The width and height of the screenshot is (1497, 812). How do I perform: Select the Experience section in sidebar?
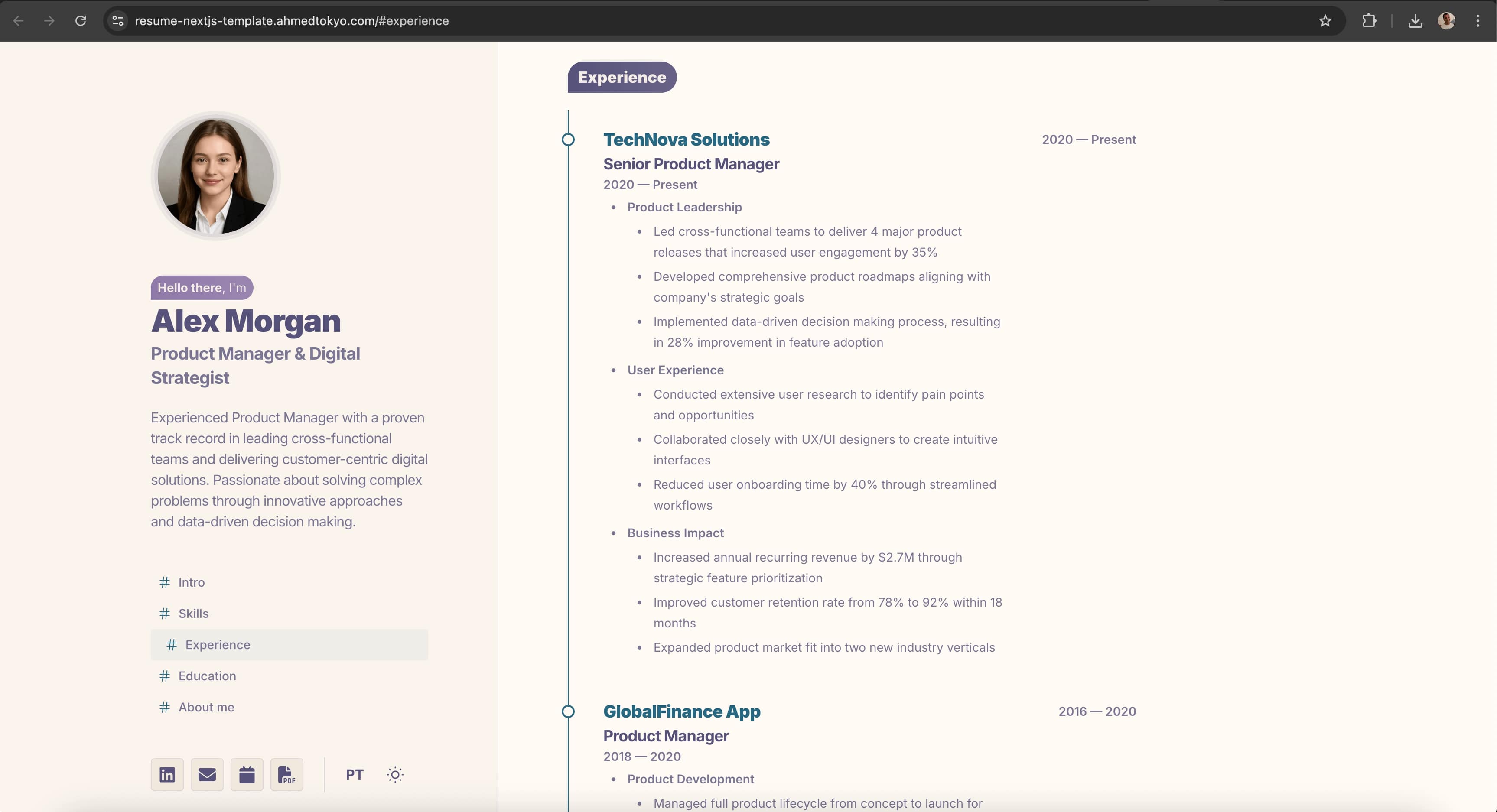[217, 644]
